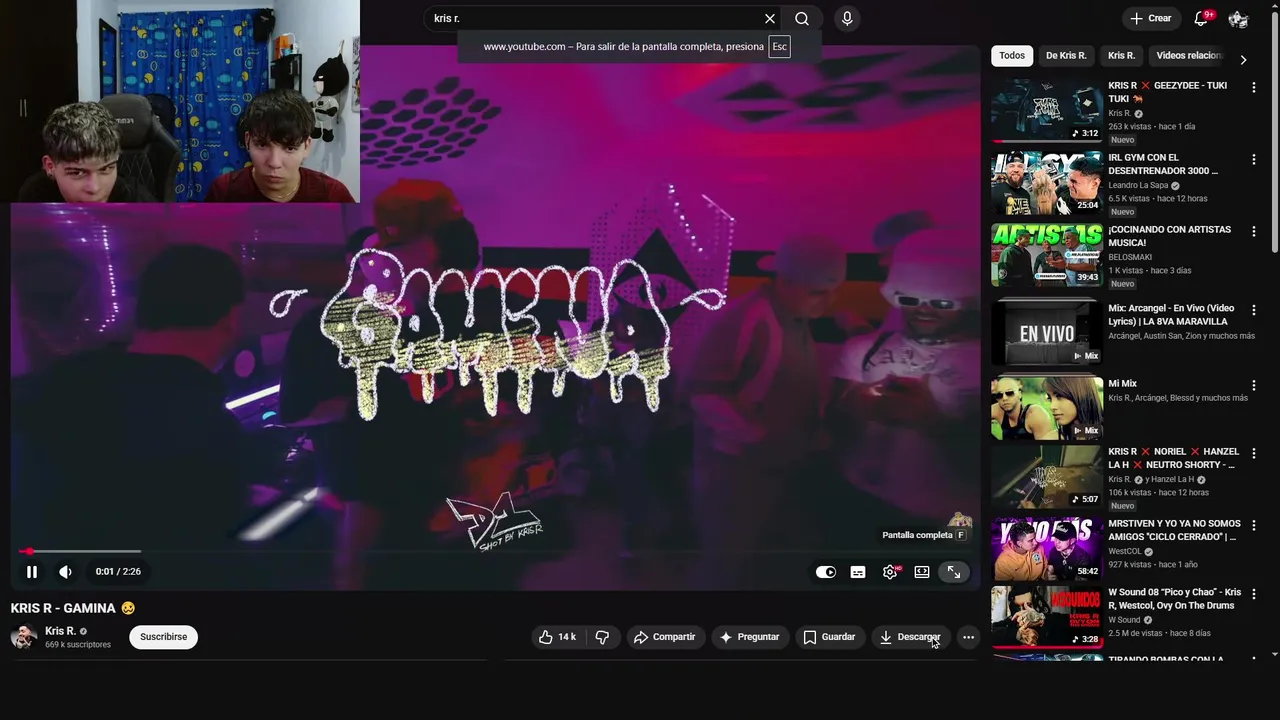Click the Descargar button
1280x720 pixels.
click(910, 637)
